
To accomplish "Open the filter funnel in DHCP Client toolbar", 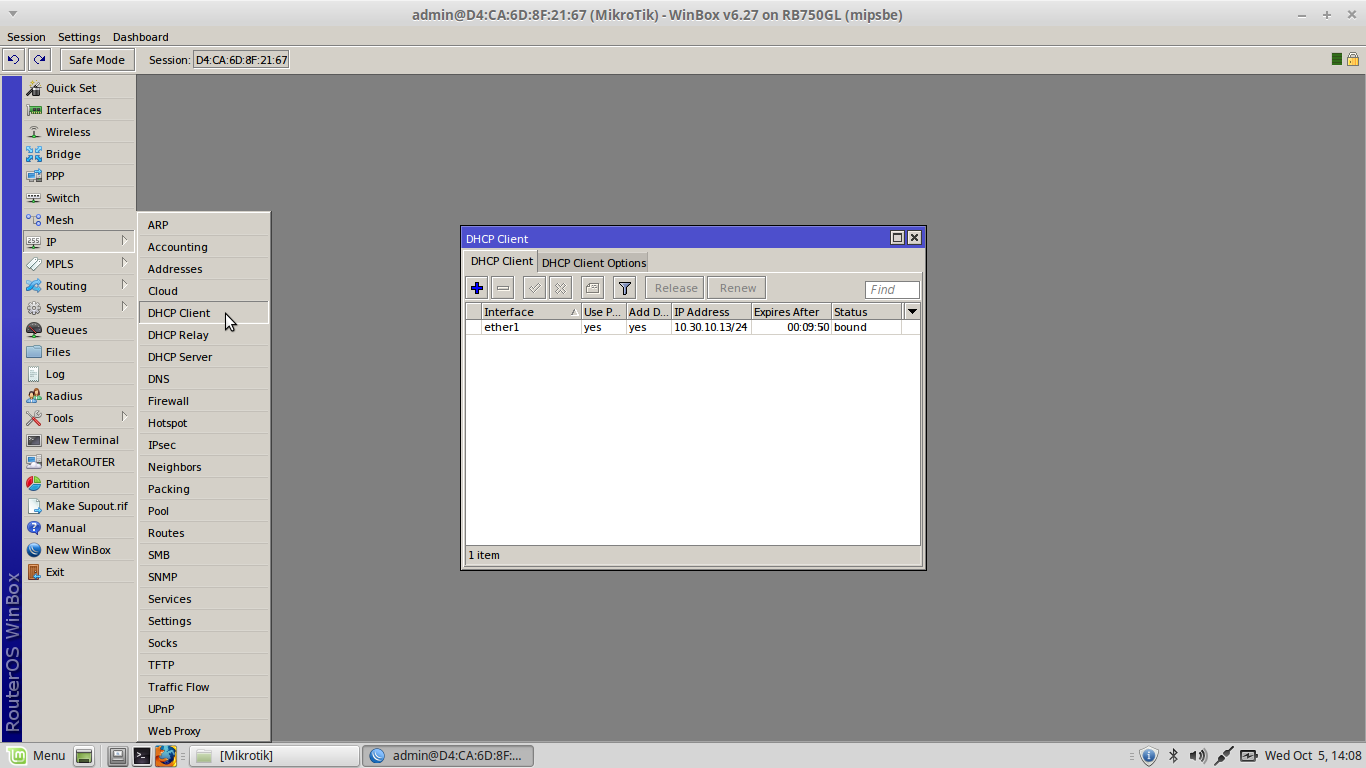I will (625, 288).
